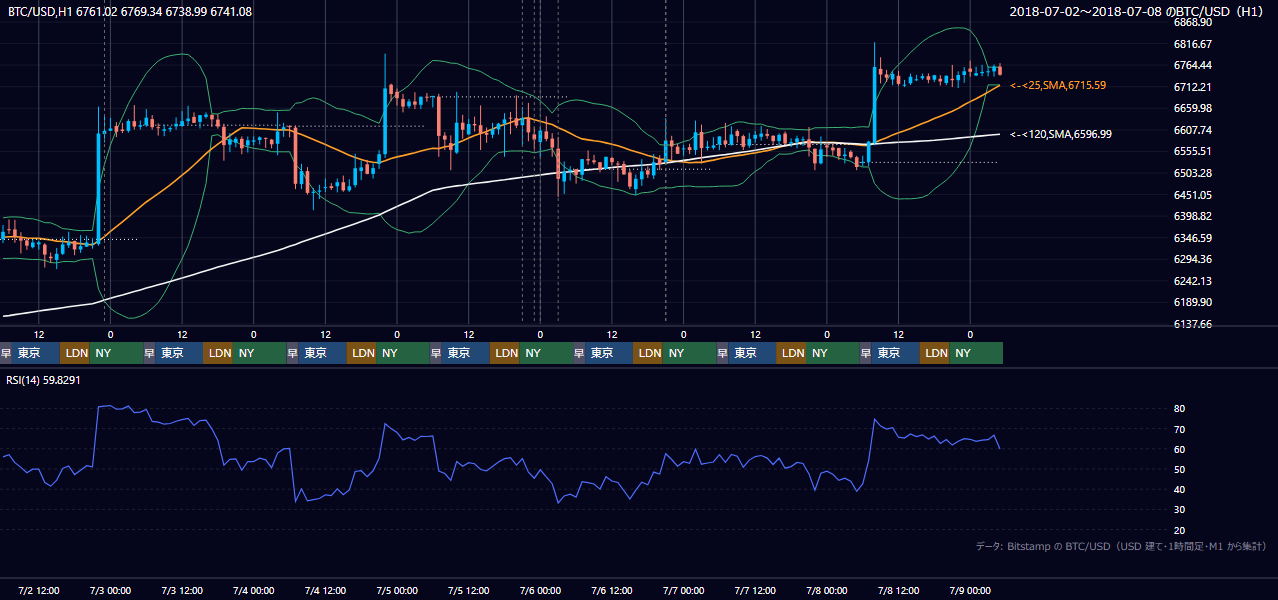
Task: Select the 6503.28 price axis label
Action: pyautogui.click(x=1192, y=173)
